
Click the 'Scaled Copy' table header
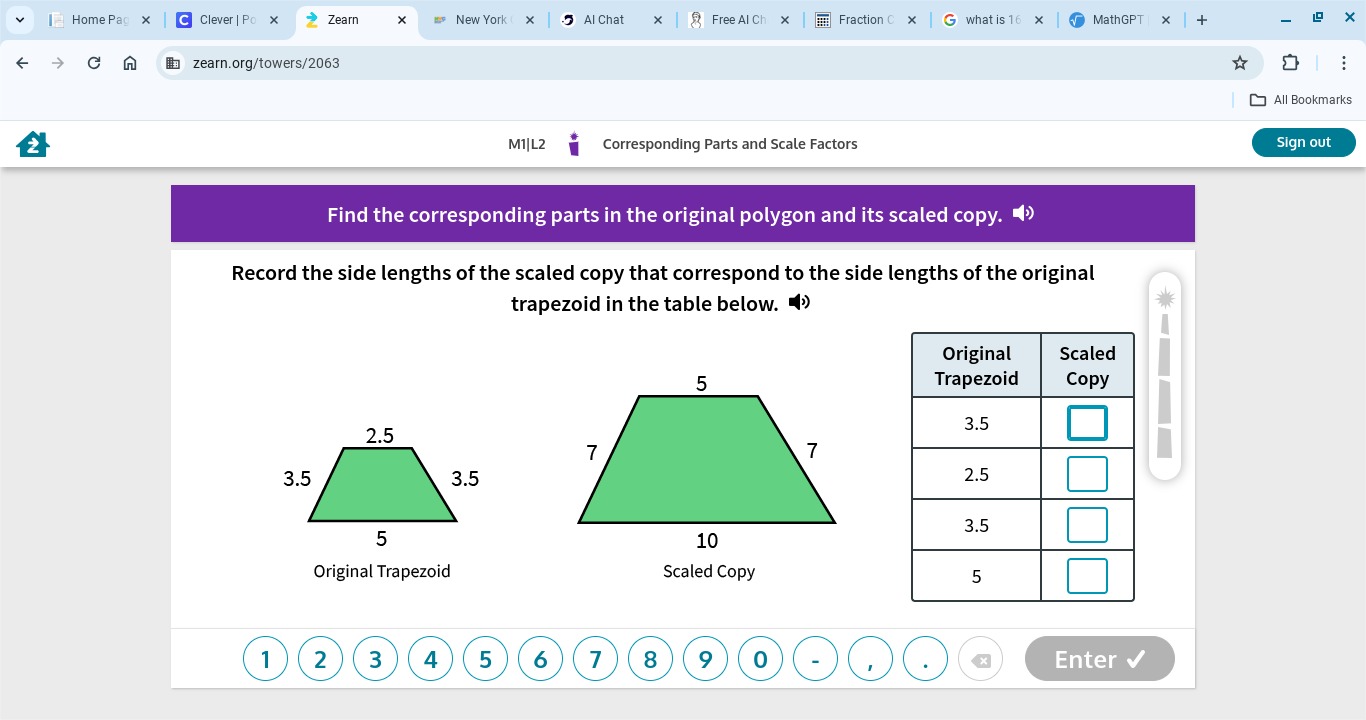1087,366
